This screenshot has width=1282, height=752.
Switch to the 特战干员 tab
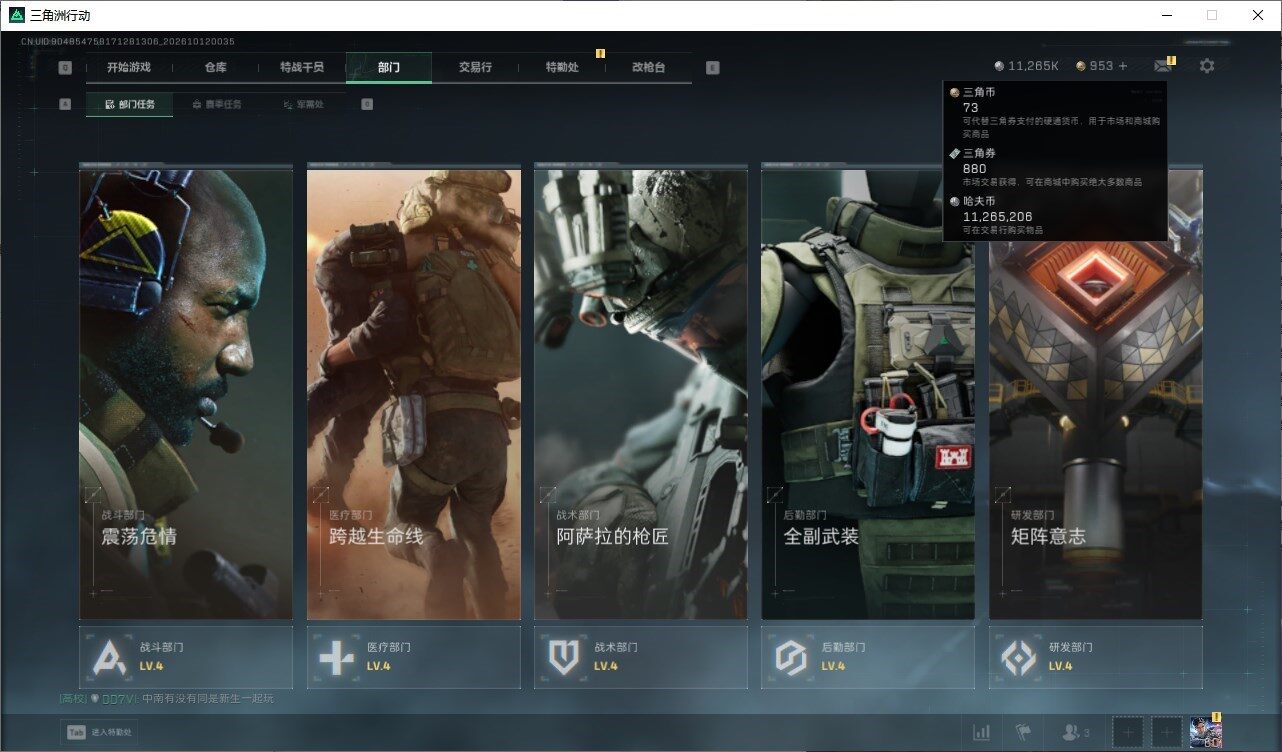click(x=302, y=68)
